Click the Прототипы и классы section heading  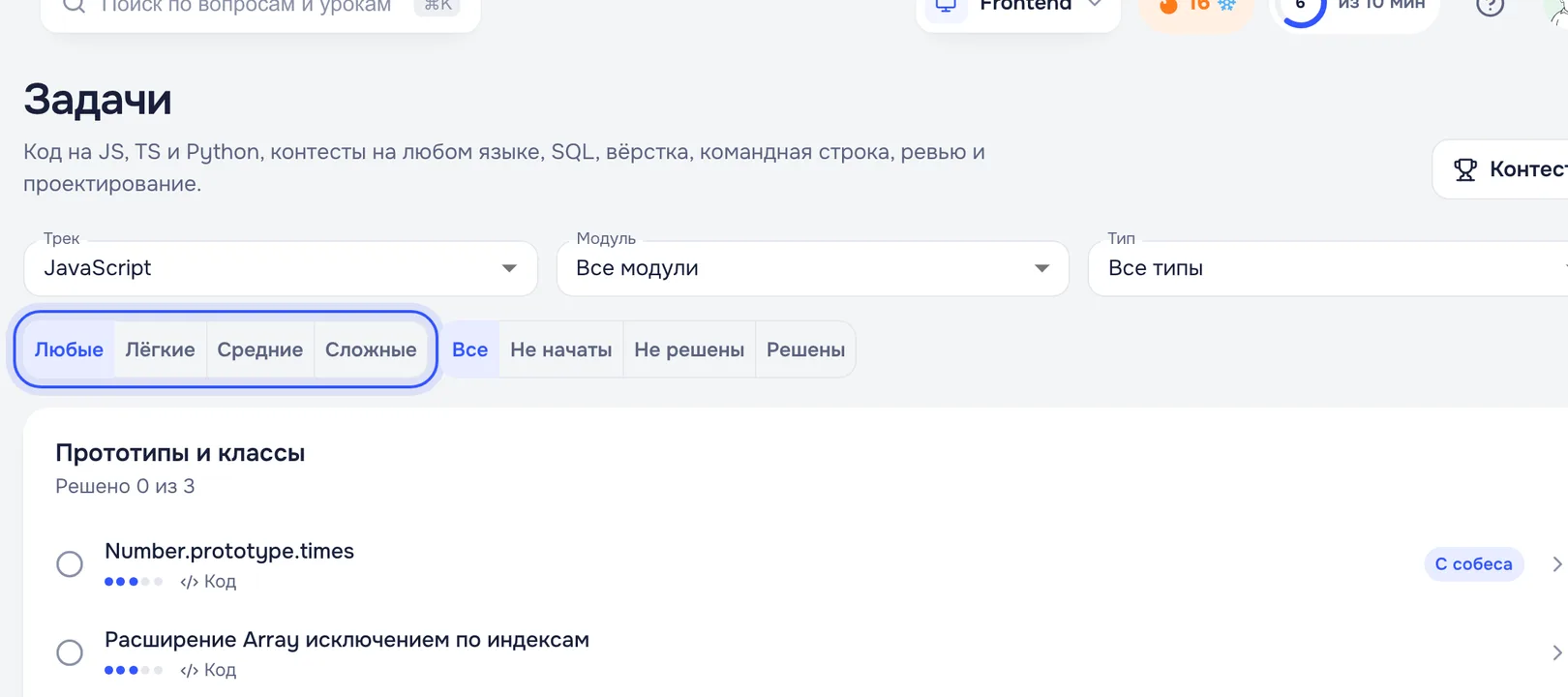(x=180, y=453)
